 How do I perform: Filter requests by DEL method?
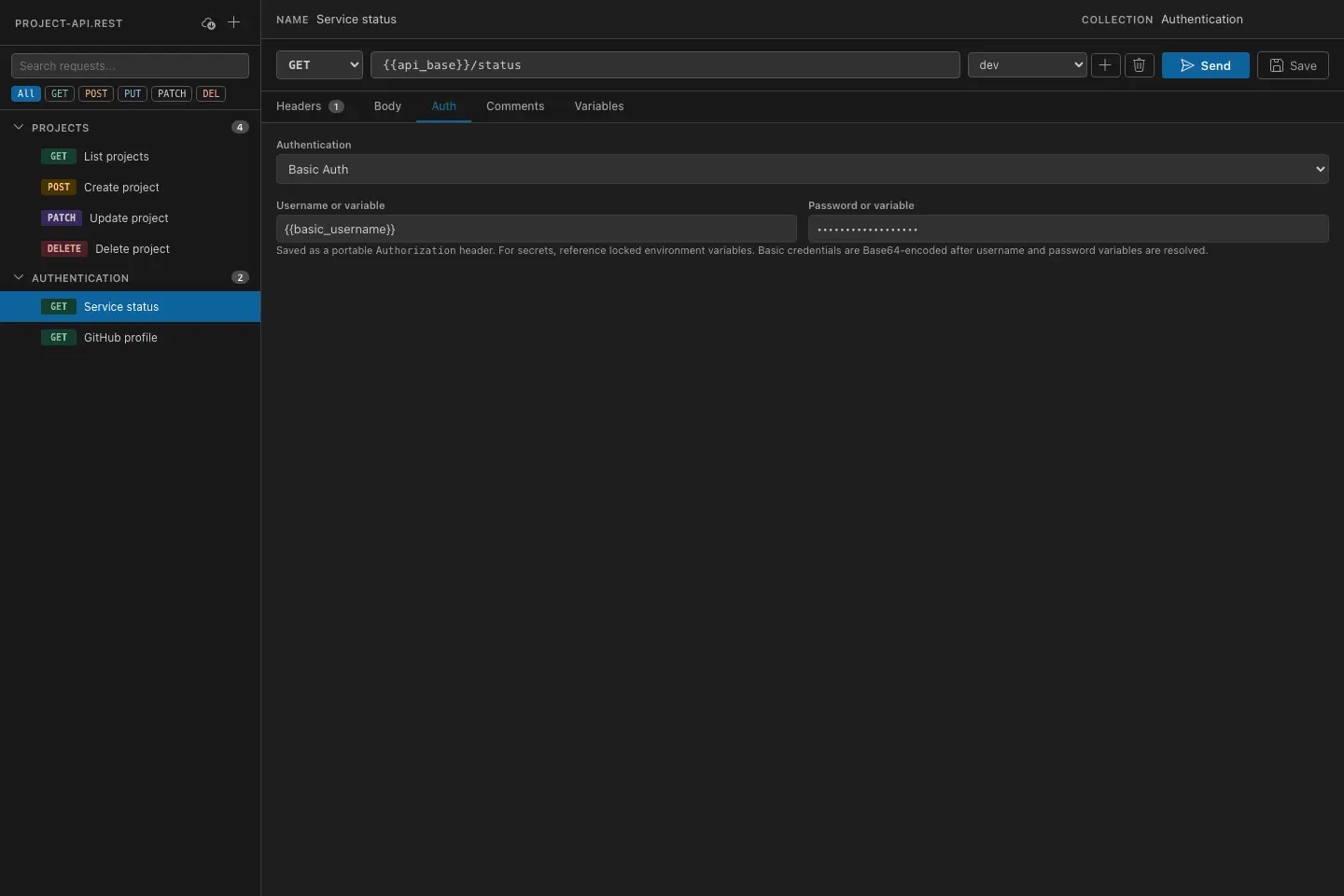(x=211, y=93)
